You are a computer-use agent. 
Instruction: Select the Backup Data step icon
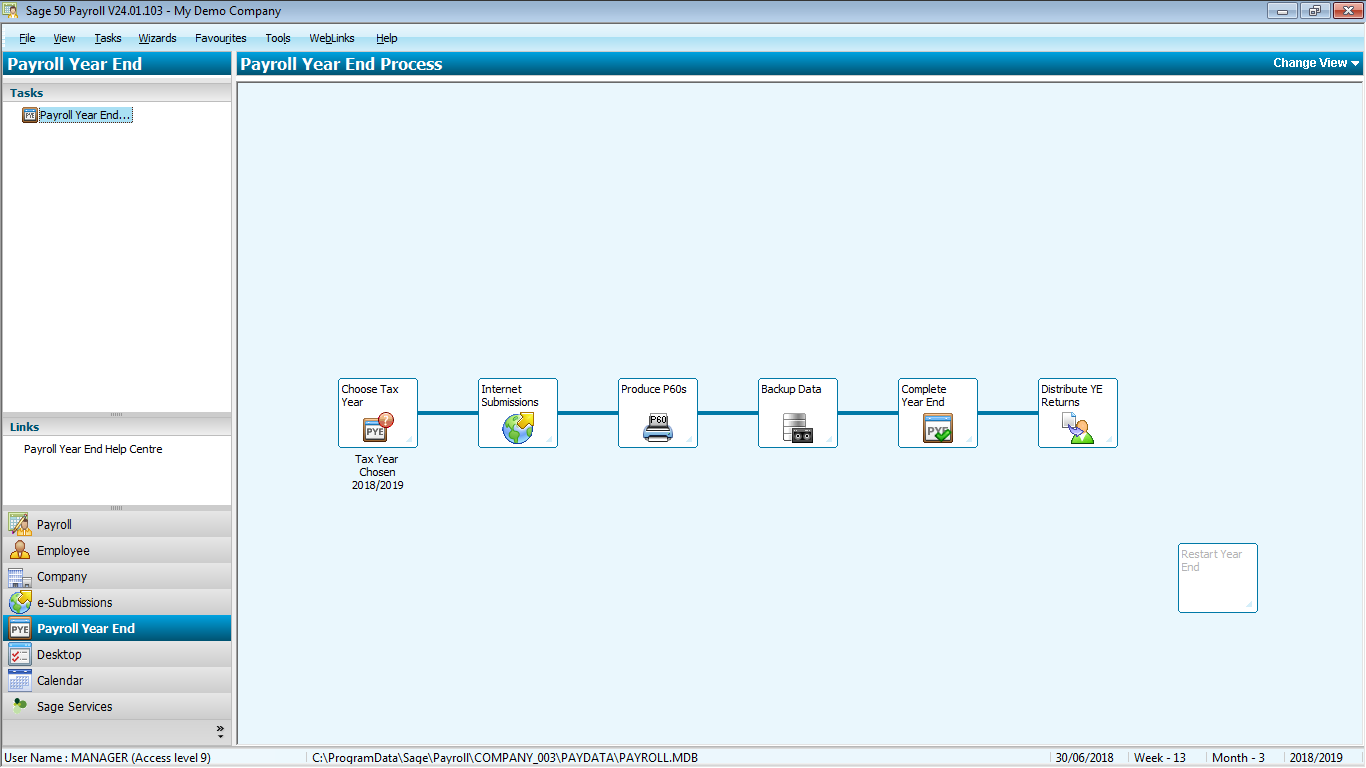(798, 428)
